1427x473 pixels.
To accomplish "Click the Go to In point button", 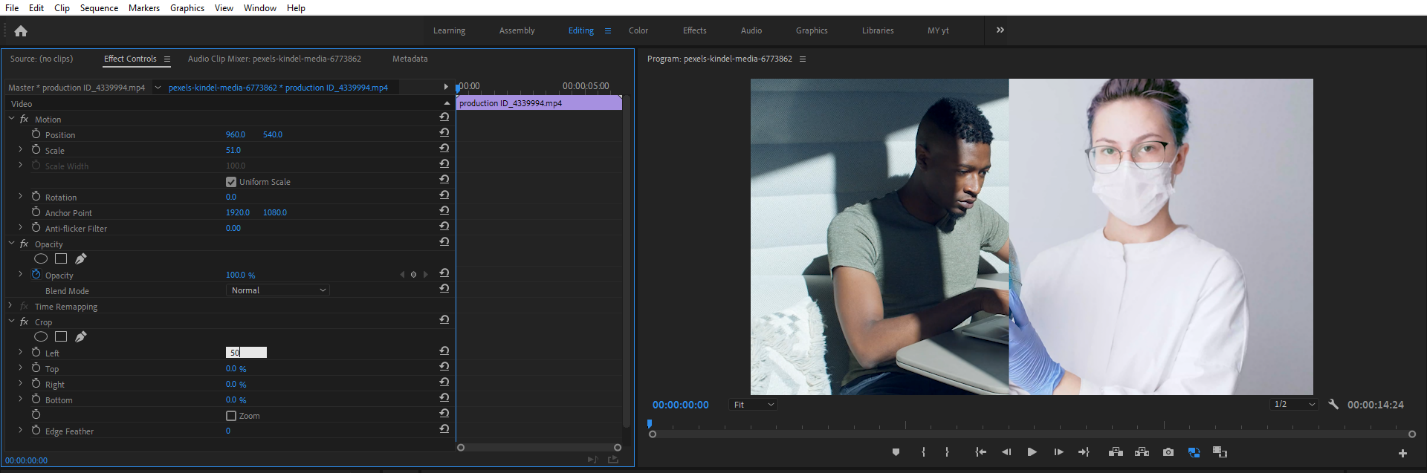I will (x=981, y=452).
